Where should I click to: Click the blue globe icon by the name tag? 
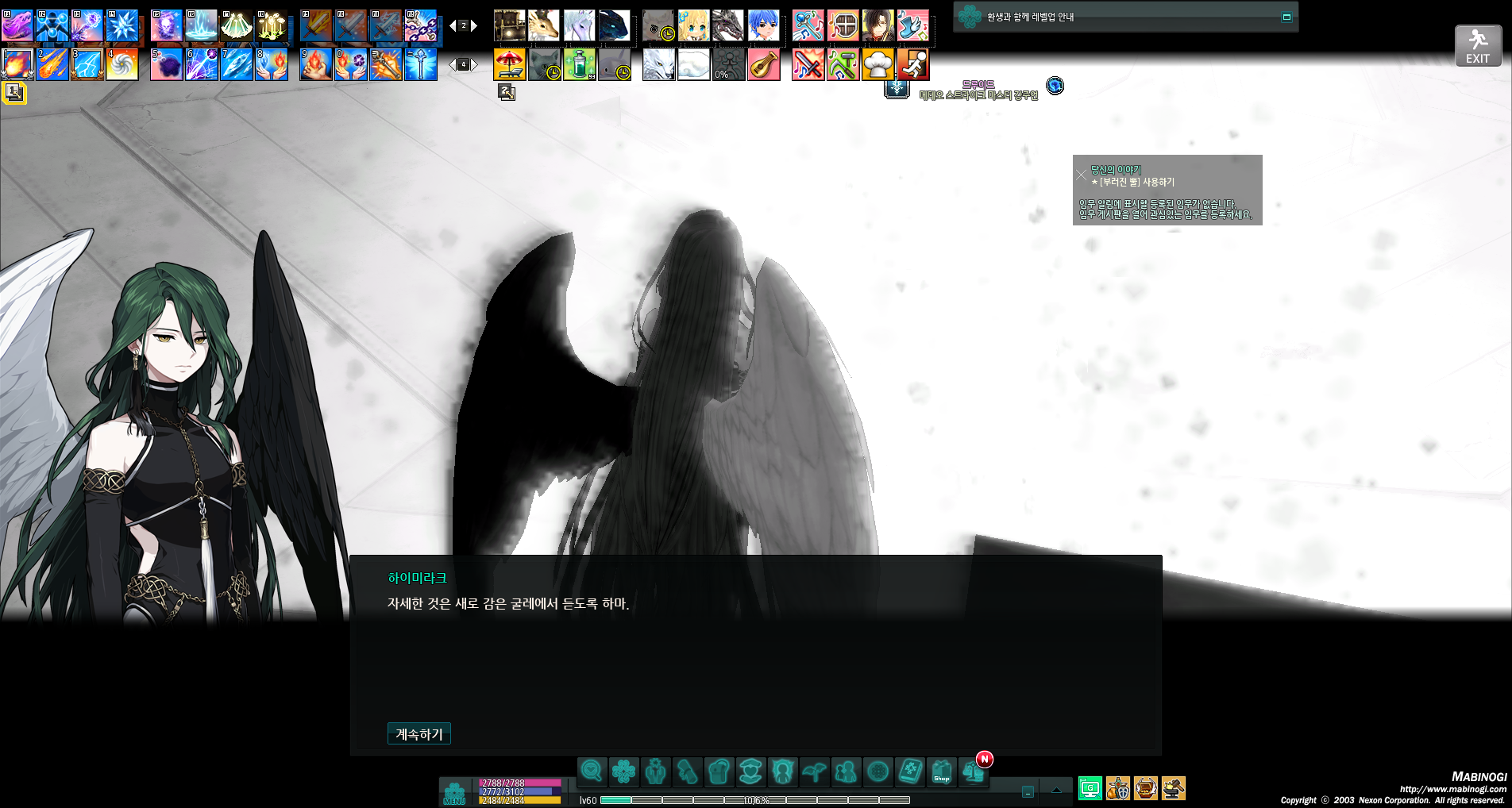coord(1055,86)
